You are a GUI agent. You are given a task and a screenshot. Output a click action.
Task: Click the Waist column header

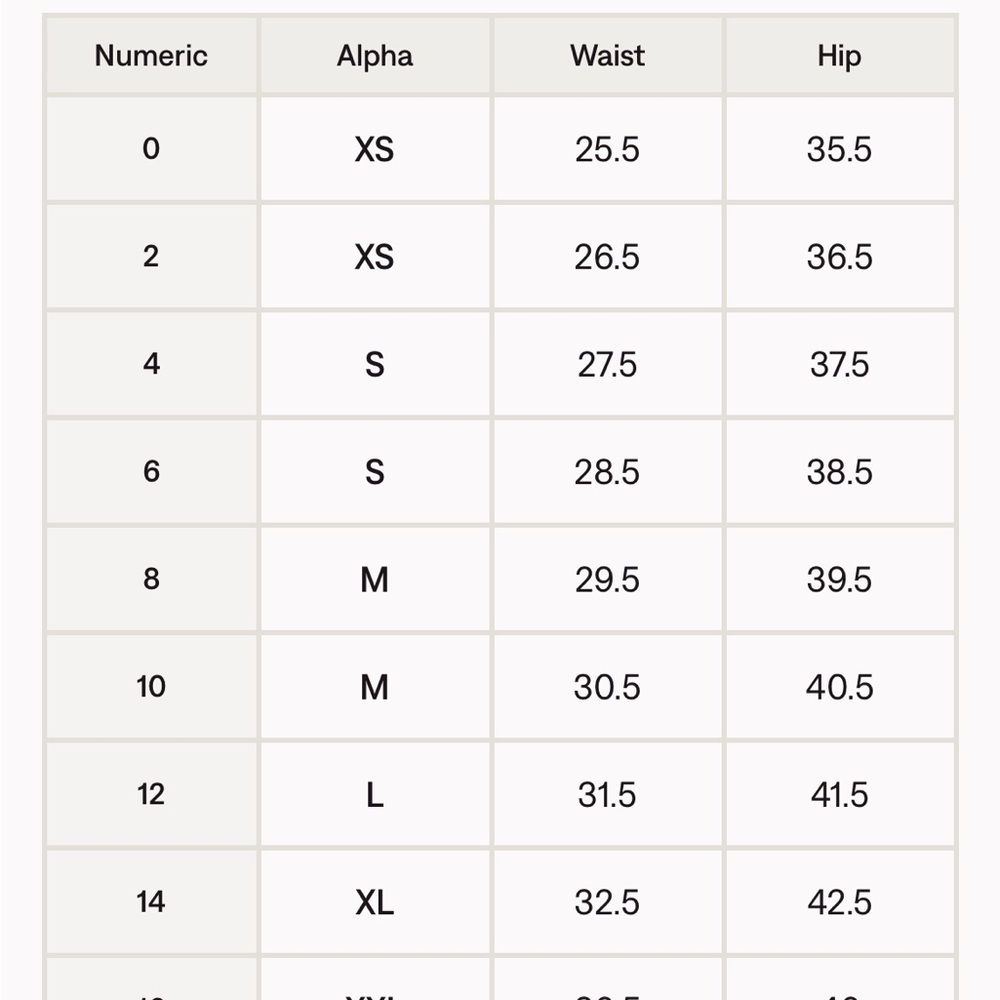(607, 56)
